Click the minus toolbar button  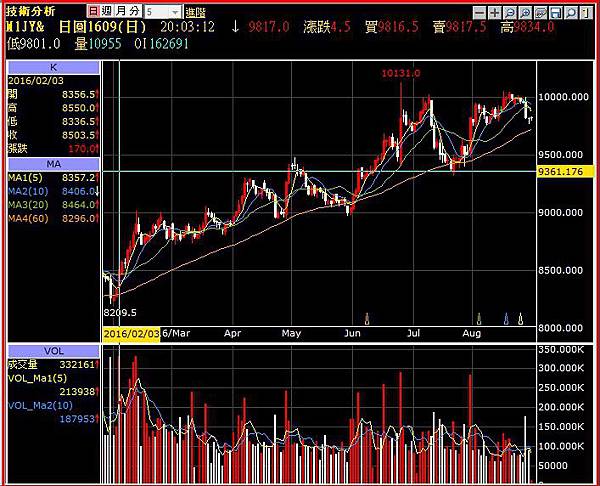479,12
